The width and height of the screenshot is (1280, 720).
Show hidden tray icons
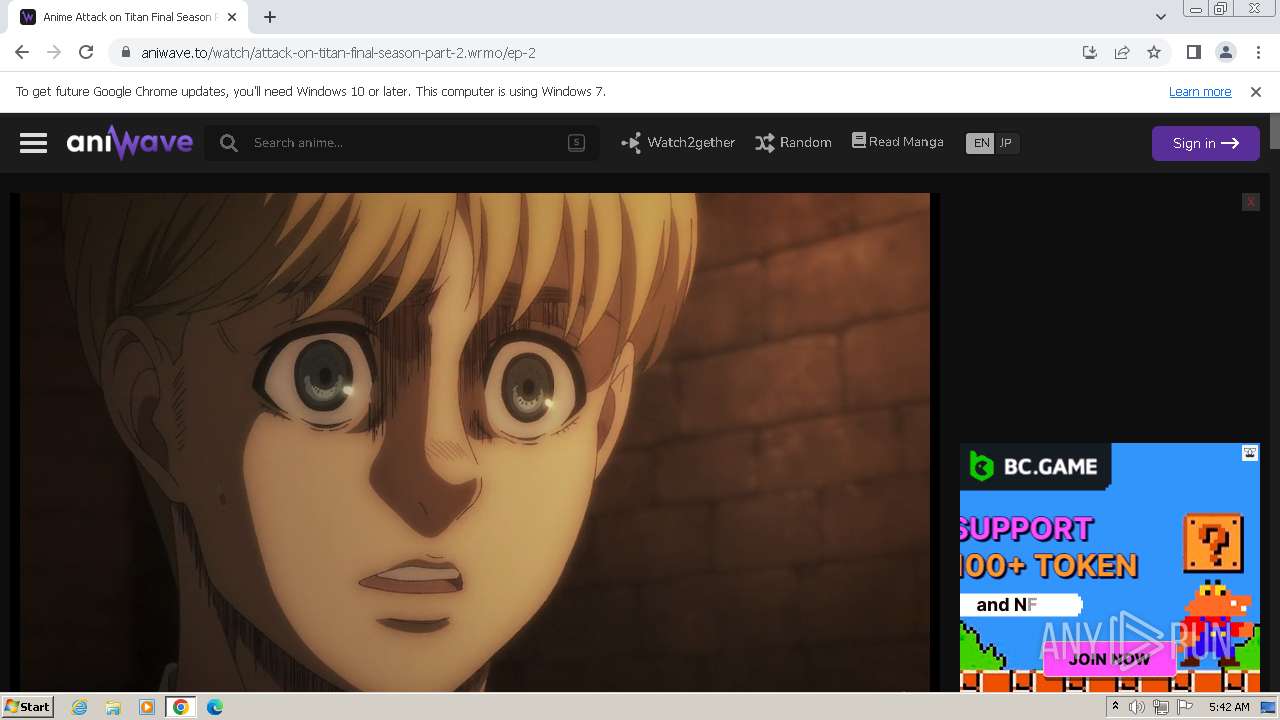[1115, 707]
